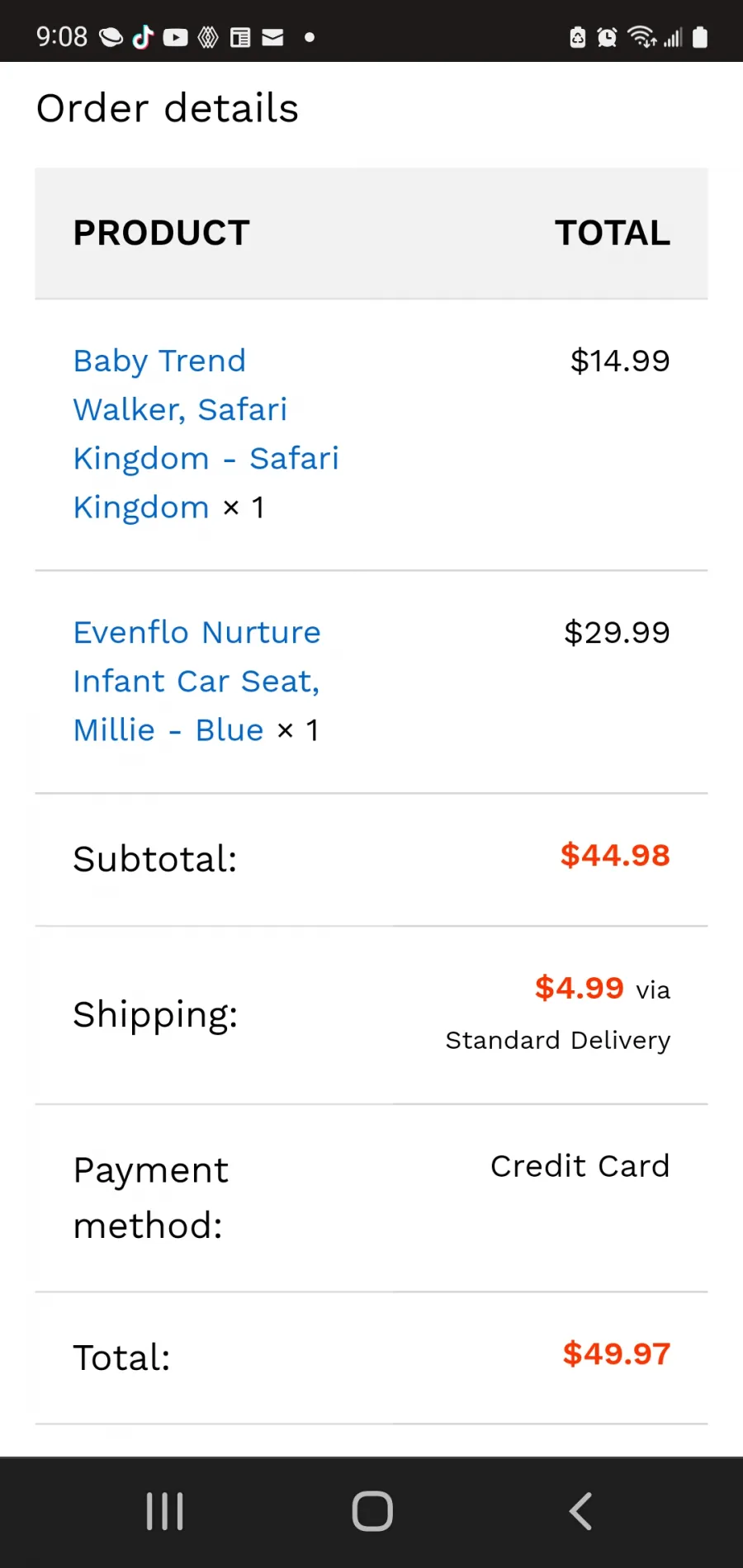The height and width of the screenshot is (1568, 743).
Task: Open the recent apps navigation button
Action: coord(164,1512)
